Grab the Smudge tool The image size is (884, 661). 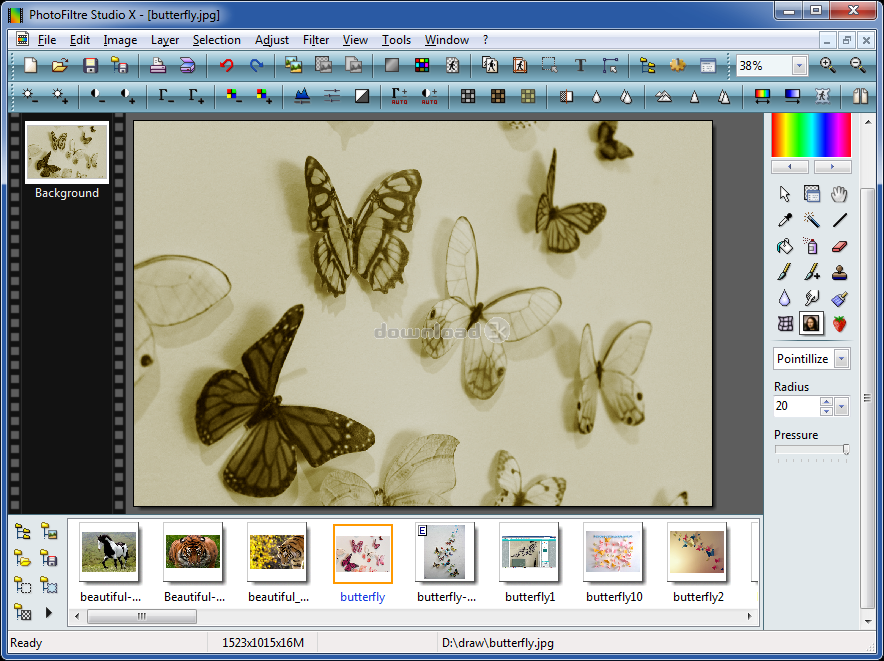pyautogui.click(x=812, y=297)
